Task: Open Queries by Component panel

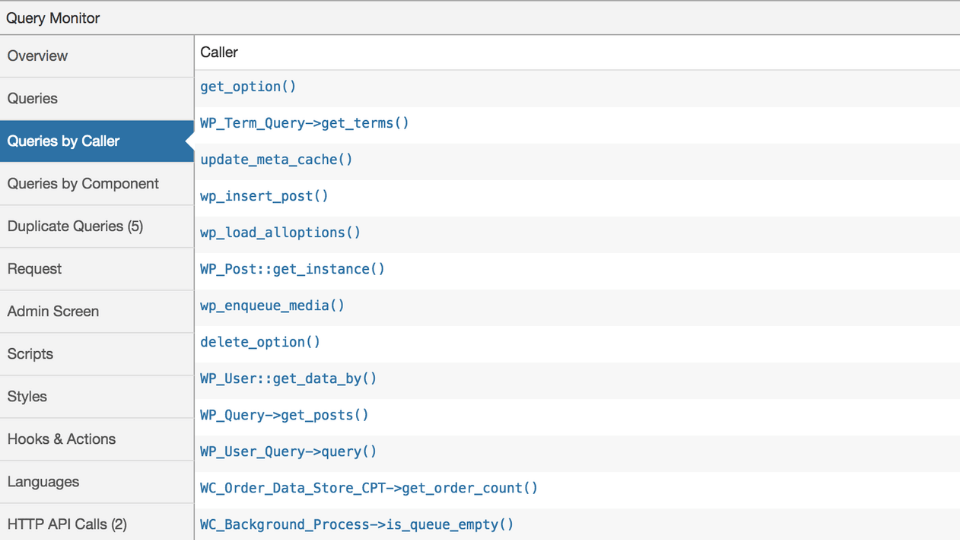Action: [97, 184]
